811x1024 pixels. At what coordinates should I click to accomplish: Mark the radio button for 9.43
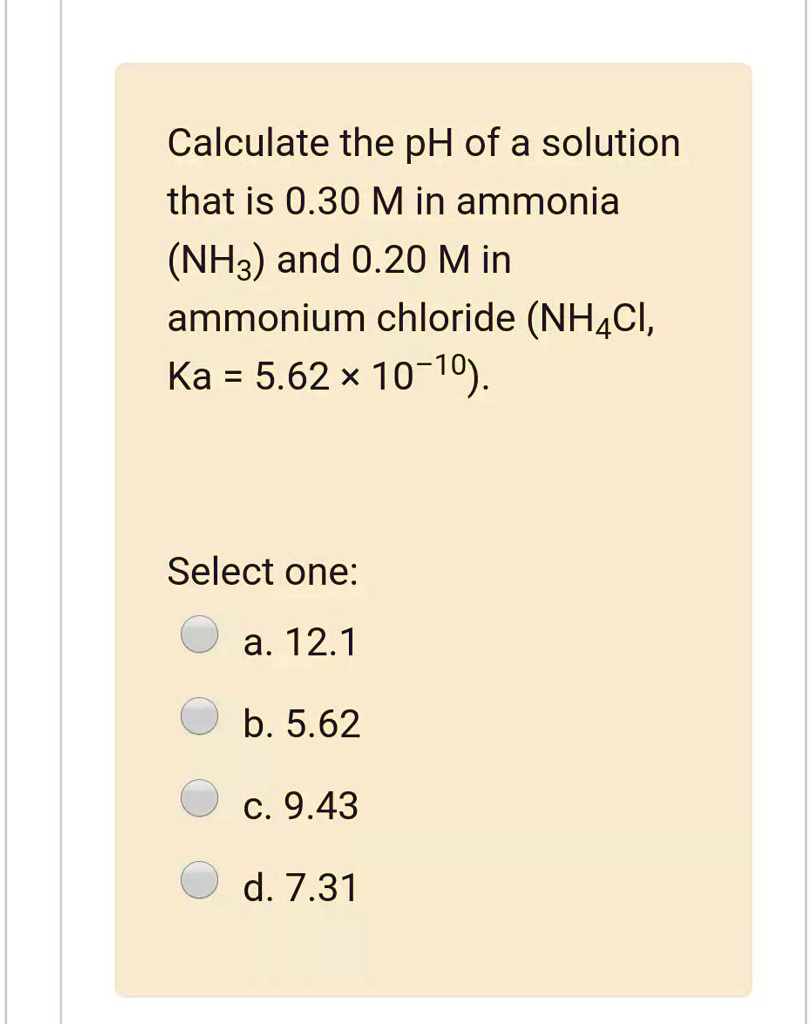(x=200, y=797)
